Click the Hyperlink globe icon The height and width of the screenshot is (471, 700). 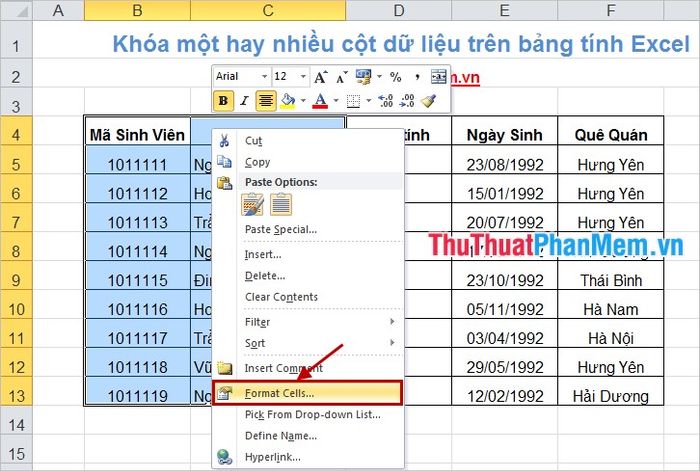coord(225,457)
